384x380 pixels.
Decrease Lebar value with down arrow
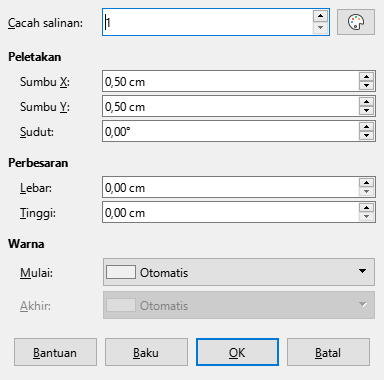pos(367,192)
